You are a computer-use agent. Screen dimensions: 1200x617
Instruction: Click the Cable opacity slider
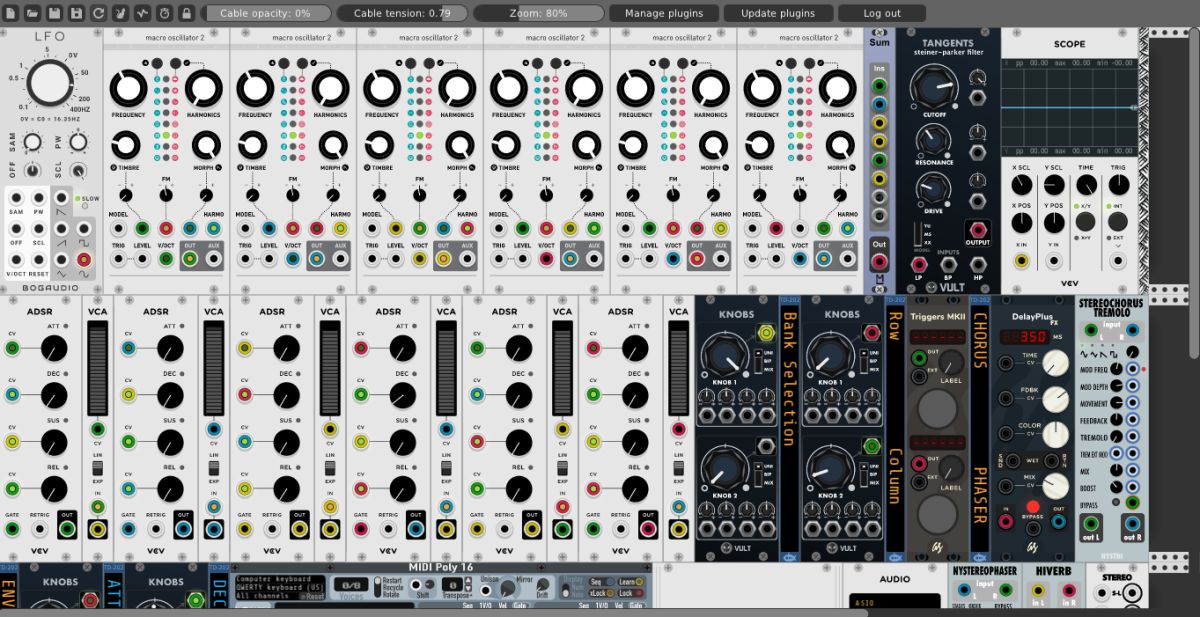(x=265, y=13)
